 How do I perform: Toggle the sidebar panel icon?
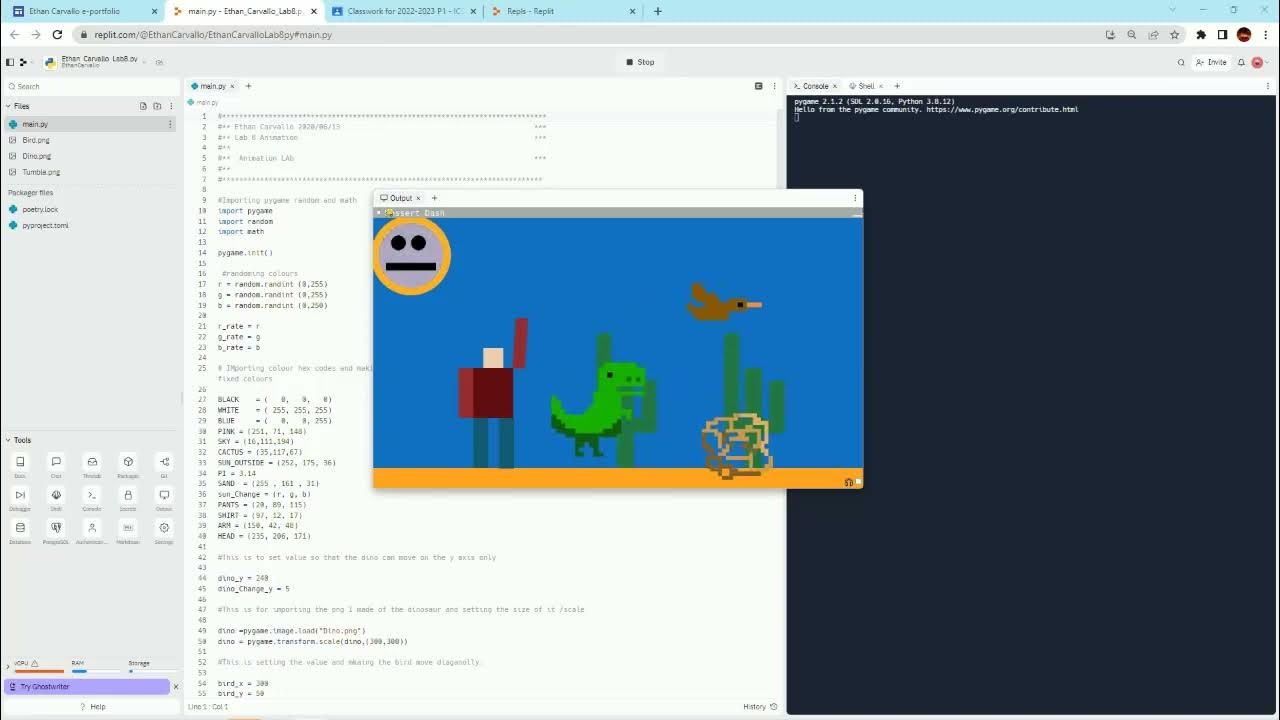[10, 62]
